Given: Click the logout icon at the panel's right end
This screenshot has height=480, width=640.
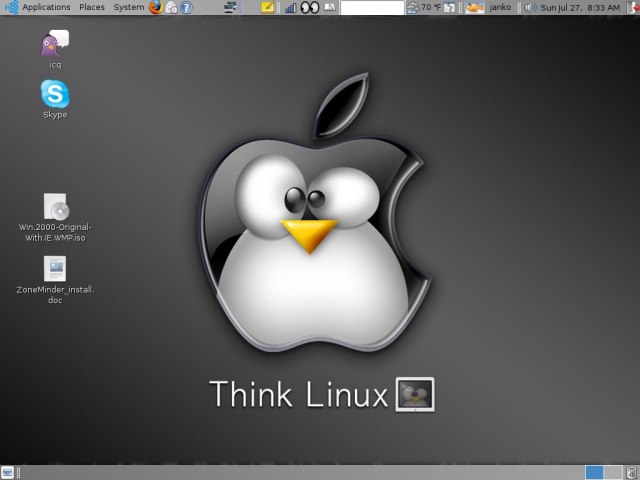Looking at the screenshot, I should [633, 8].
